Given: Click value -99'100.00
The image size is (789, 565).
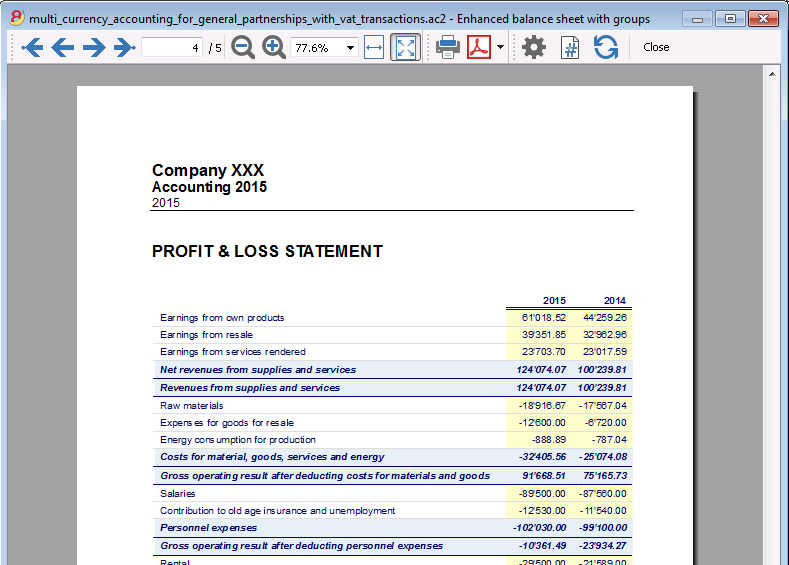Looking at the screenshot, I should click(602, 528).
